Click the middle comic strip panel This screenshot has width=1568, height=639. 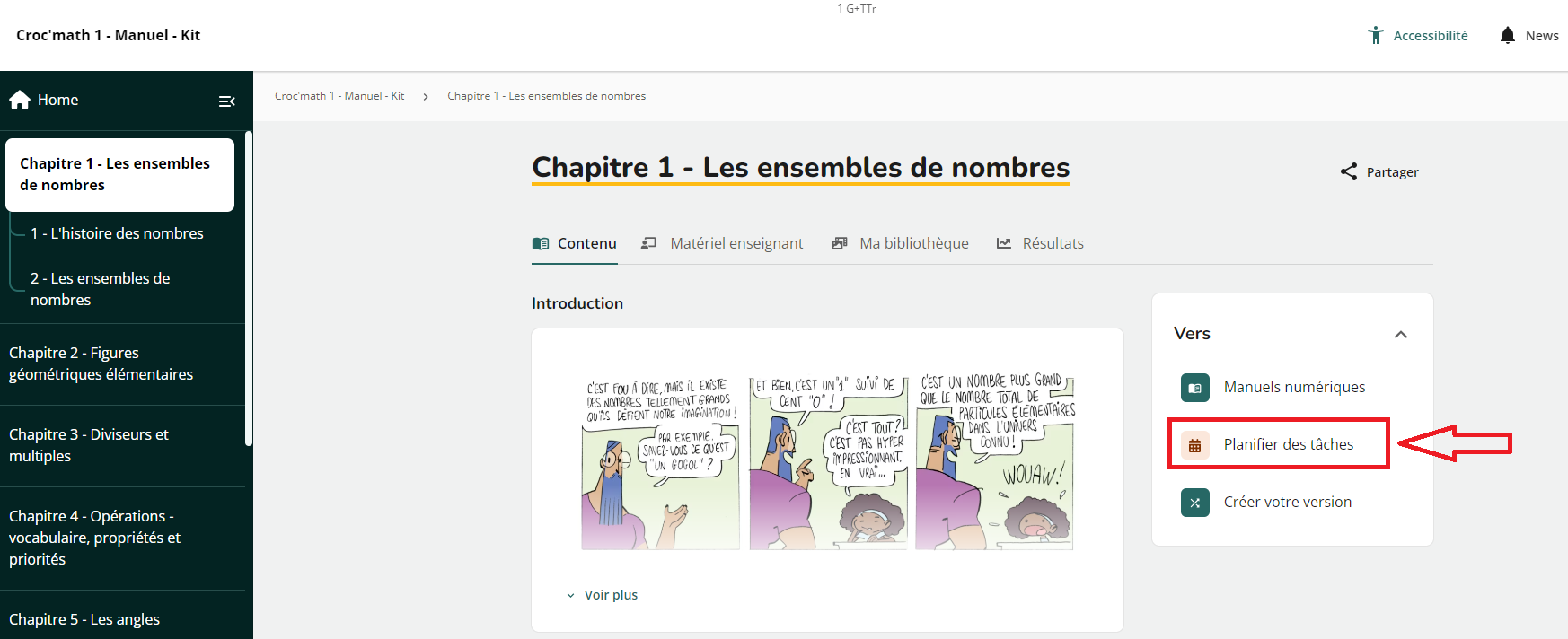(828, 462)
